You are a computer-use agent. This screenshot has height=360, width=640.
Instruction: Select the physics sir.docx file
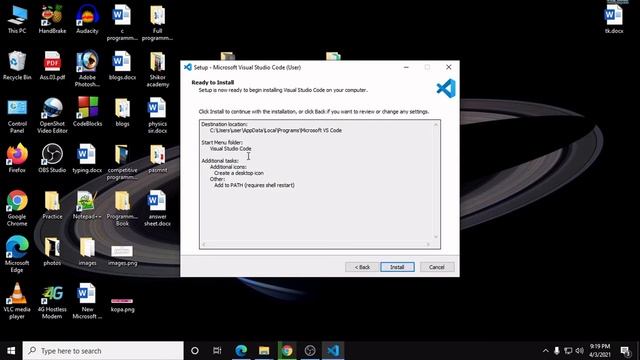click(158, 116)
